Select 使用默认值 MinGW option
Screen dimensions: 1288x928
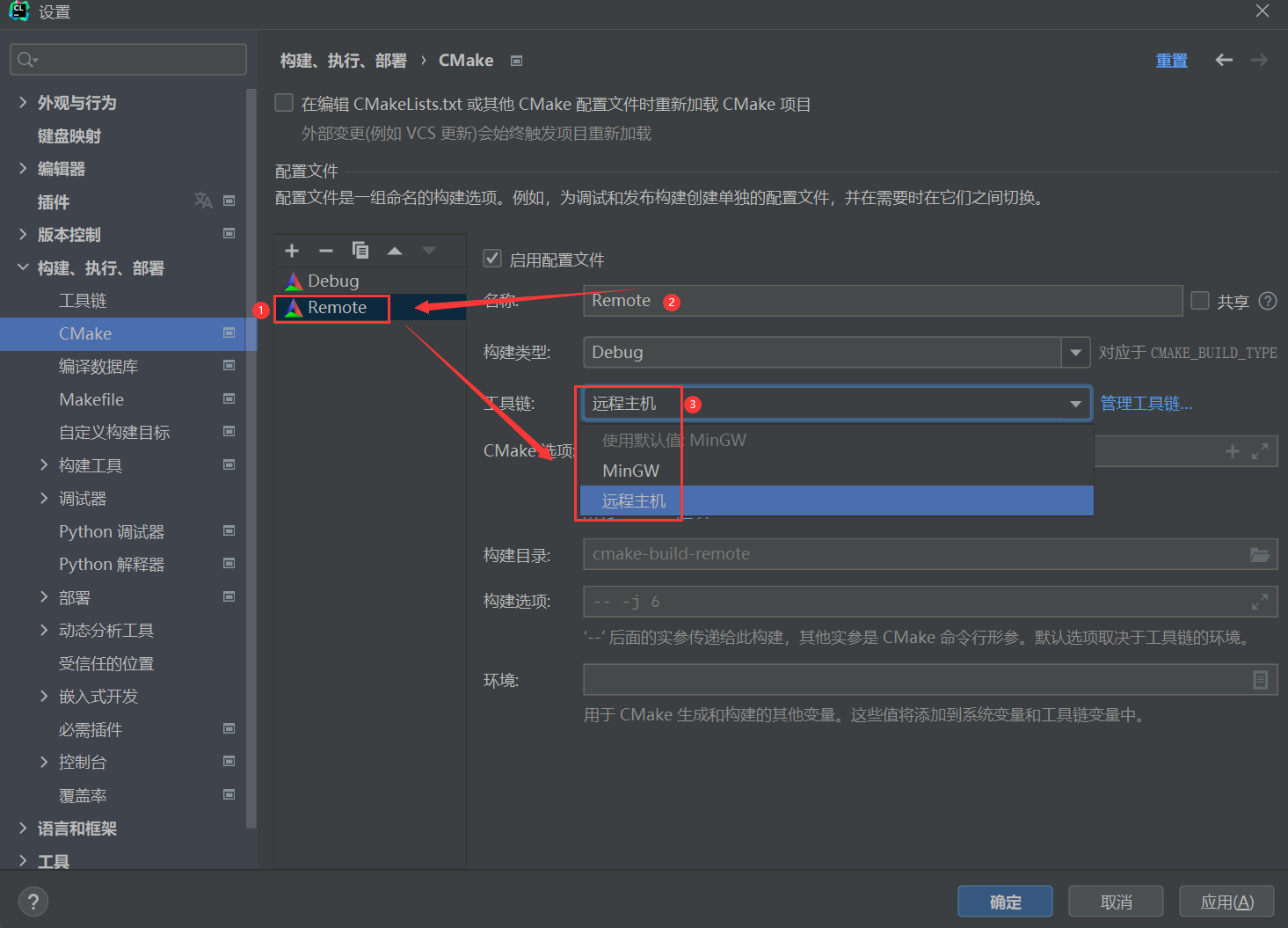(x=837, y=440)
